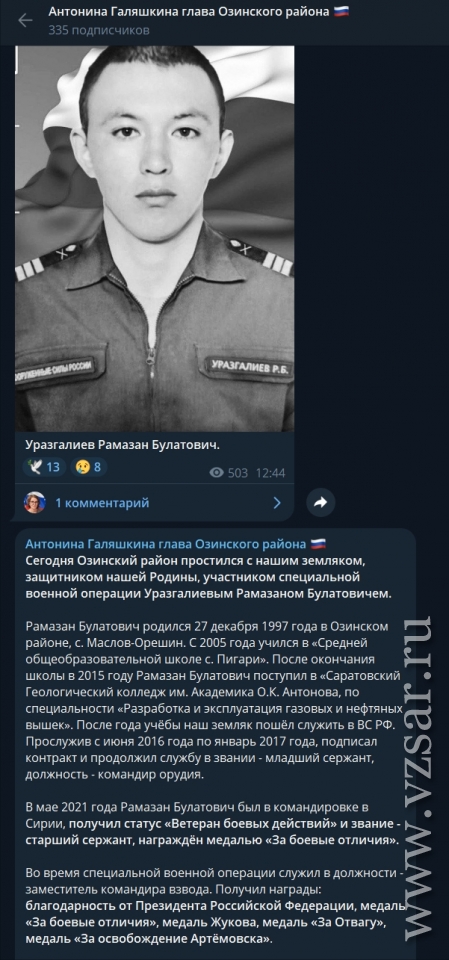Click caption "Уразгалиев Рамазан Булатович."
The image size is (449, 960).
122,445
